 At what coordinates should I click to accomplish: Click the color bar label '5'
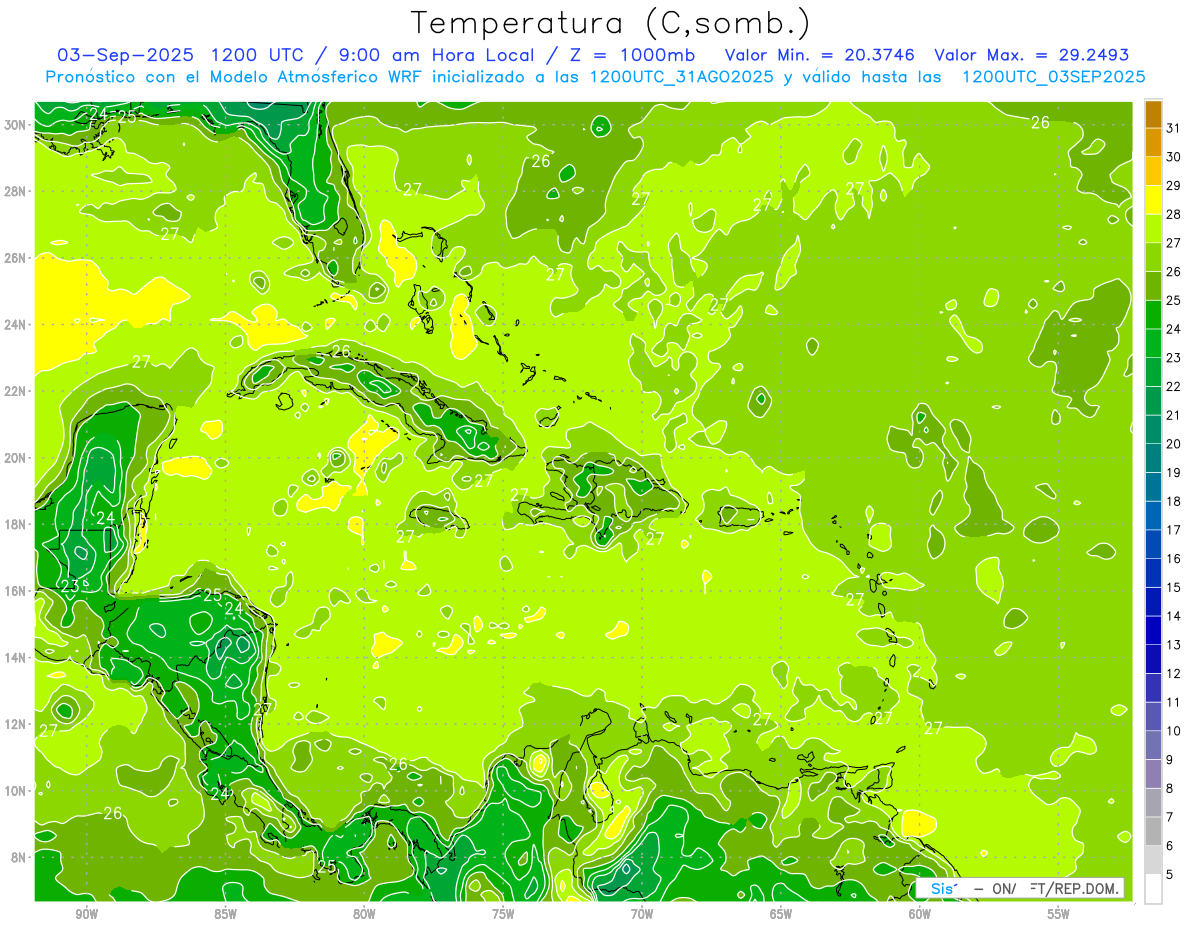point(1170,875)
